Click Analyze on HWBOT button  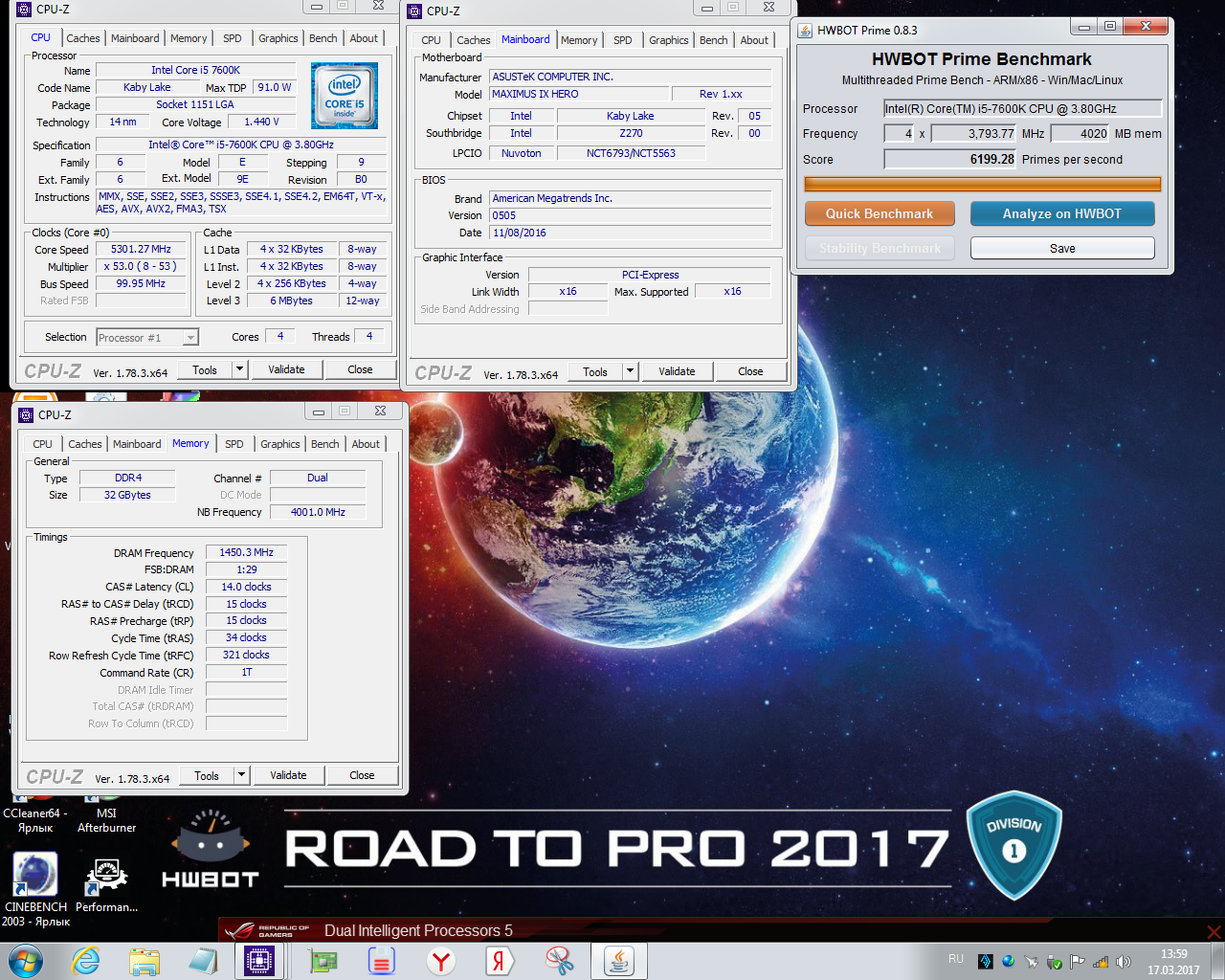(1062, 213)
